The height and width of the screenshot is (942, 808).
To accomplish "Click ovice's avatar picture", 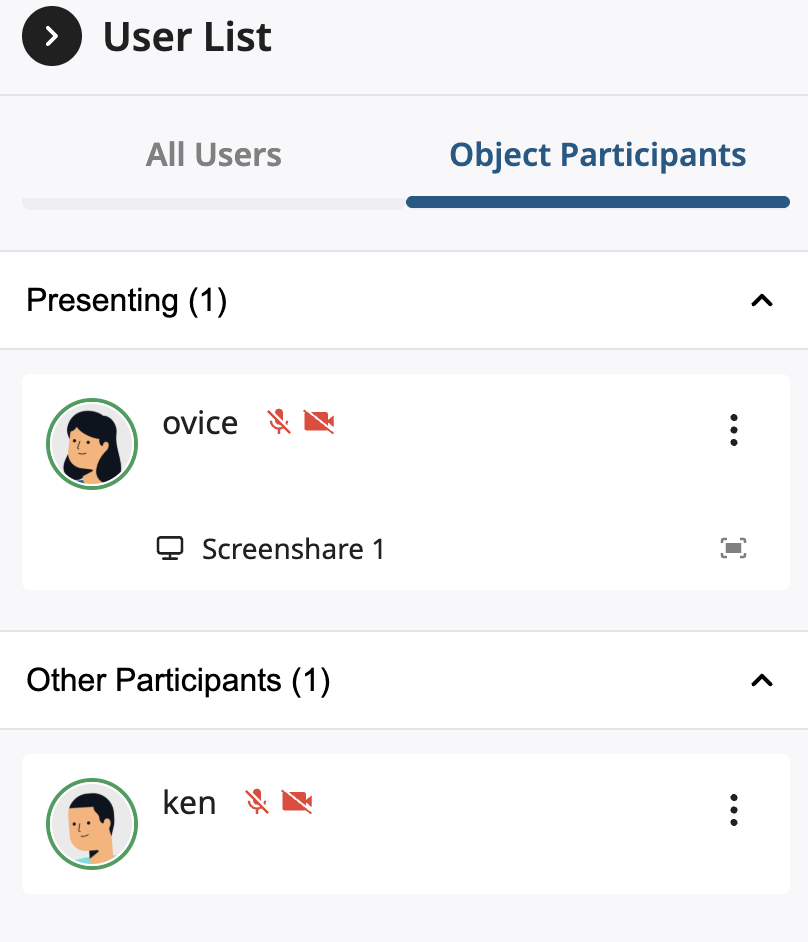I will (x=92, y=444).
